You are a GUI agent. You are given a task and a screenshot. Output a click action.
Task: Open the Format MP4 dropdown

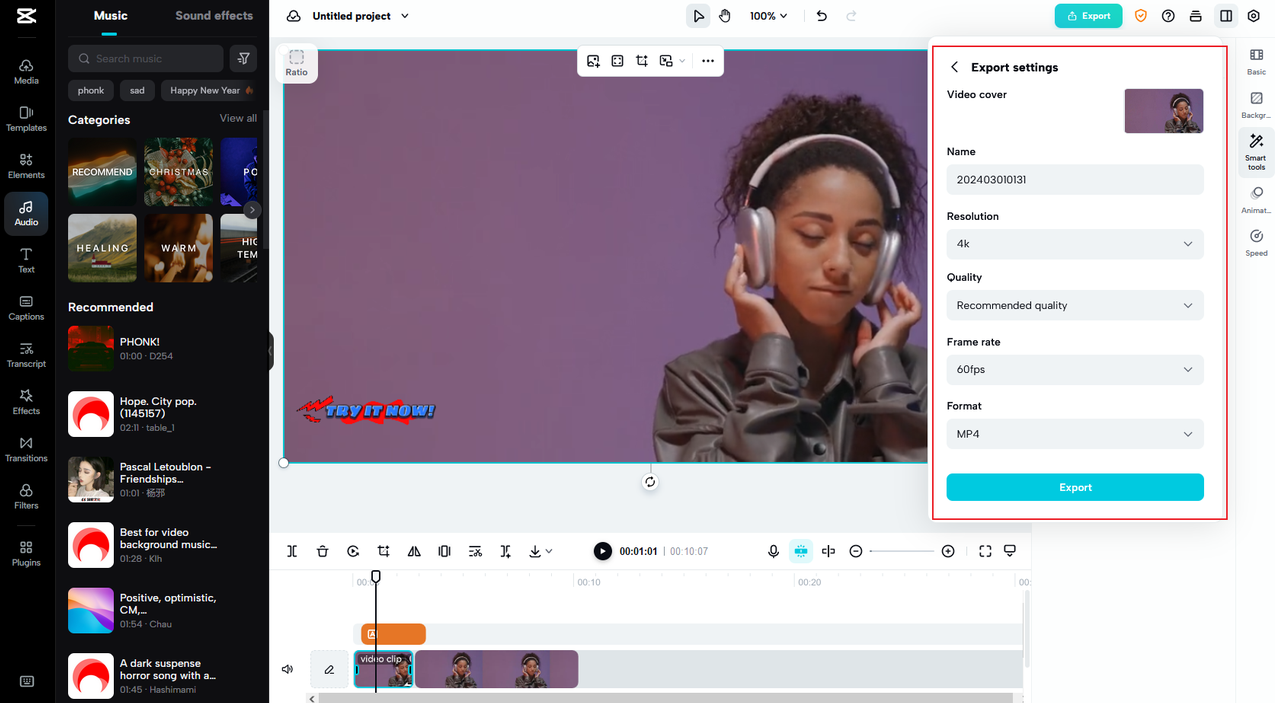click(1075, 434)
